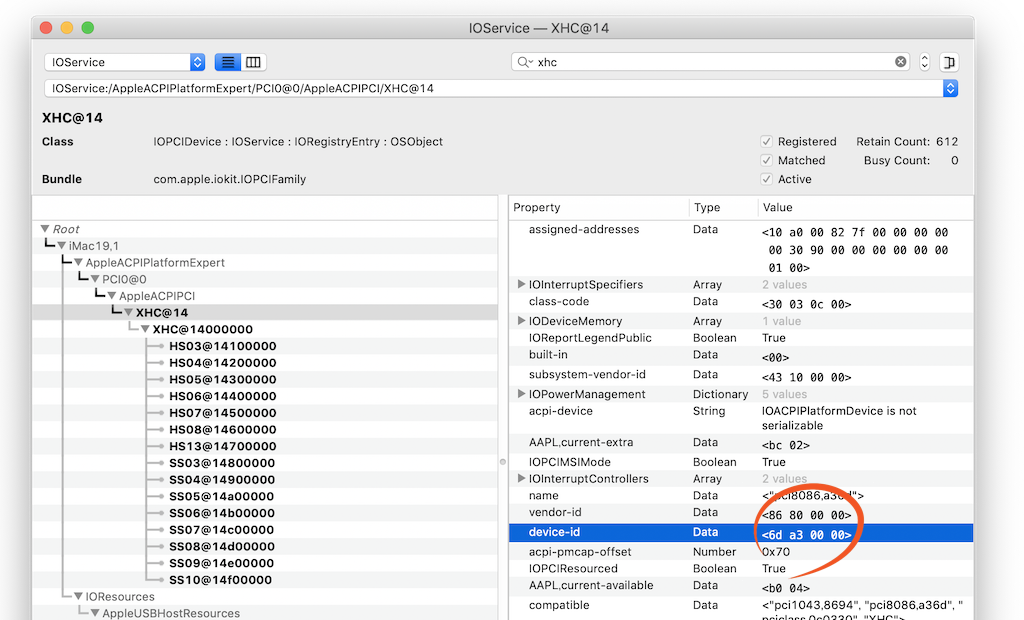Image resolution: width=1024 pixels, height=620 pixels.
Task: Open search options magnifier menu
Action: [524, 62]
